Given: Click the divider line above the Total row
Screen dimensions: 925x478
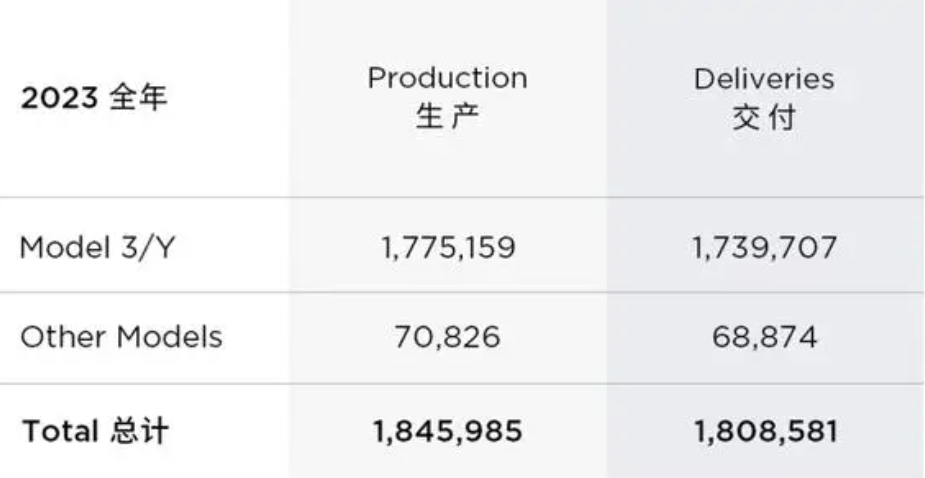Looking at the screenshot, I should [150, 384].
